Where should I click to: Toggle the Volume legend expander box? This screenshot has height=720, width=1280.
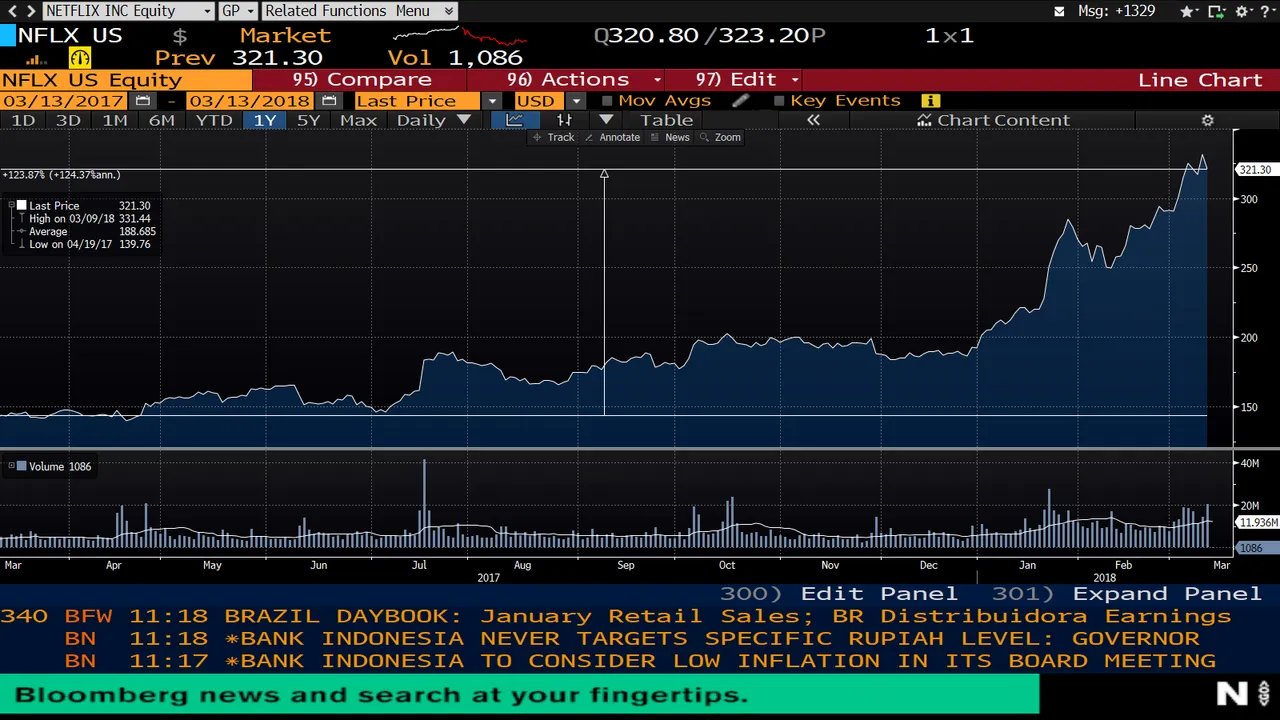(11, 466)
